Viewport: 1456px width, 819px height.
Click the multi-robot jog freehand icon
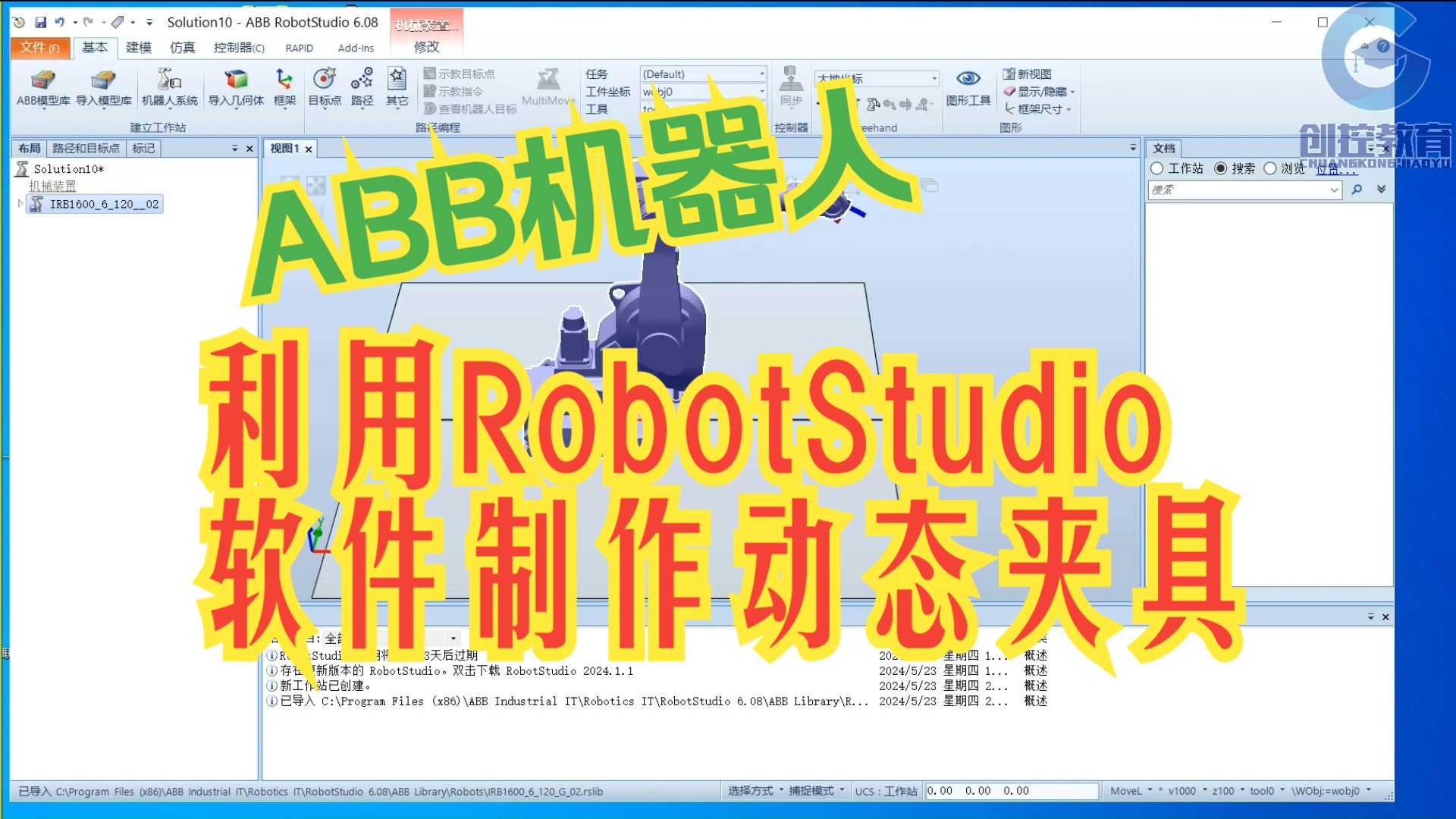click(x=923, y=104)
